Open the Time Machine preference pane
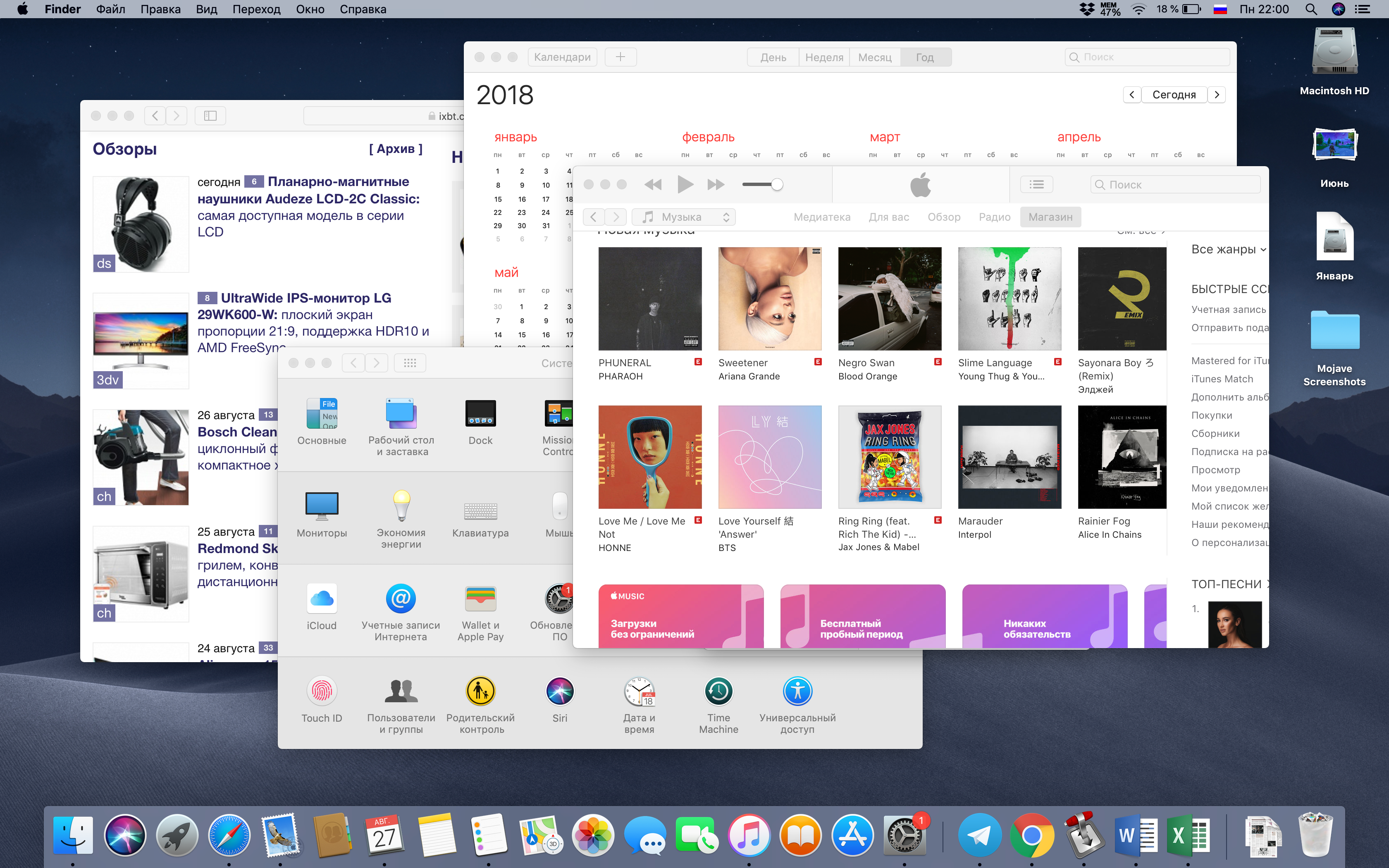Screen dimensions: 1389x868 tap(718, 691)
